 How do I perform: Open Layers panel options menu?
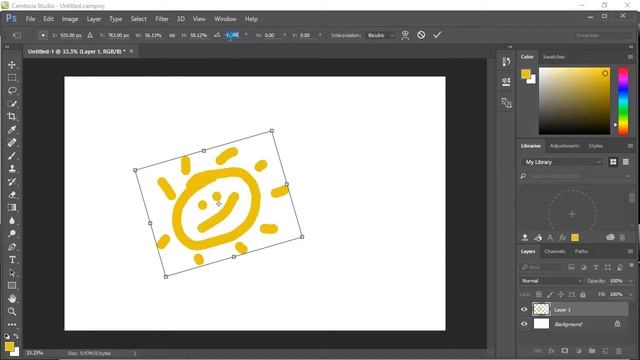[x=630, y=251]
